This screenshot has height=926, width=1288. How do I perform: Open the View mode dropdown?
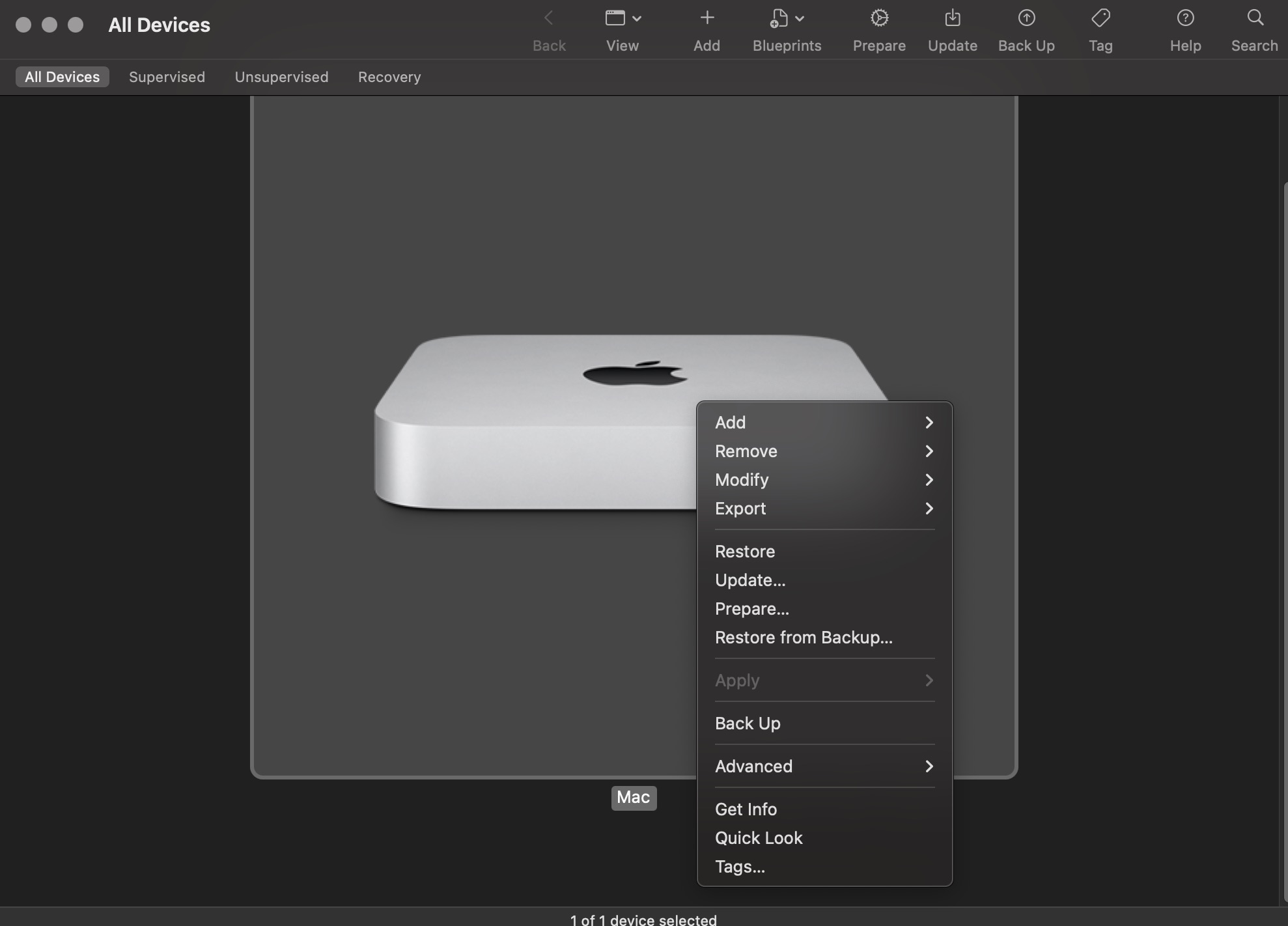[623, 19]
